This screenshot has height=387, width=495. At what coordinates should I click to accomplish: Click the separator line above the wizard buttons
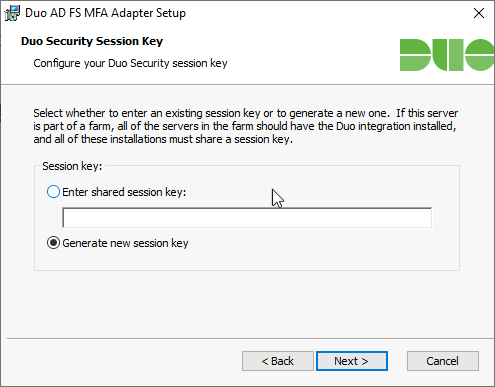point(250,339)
